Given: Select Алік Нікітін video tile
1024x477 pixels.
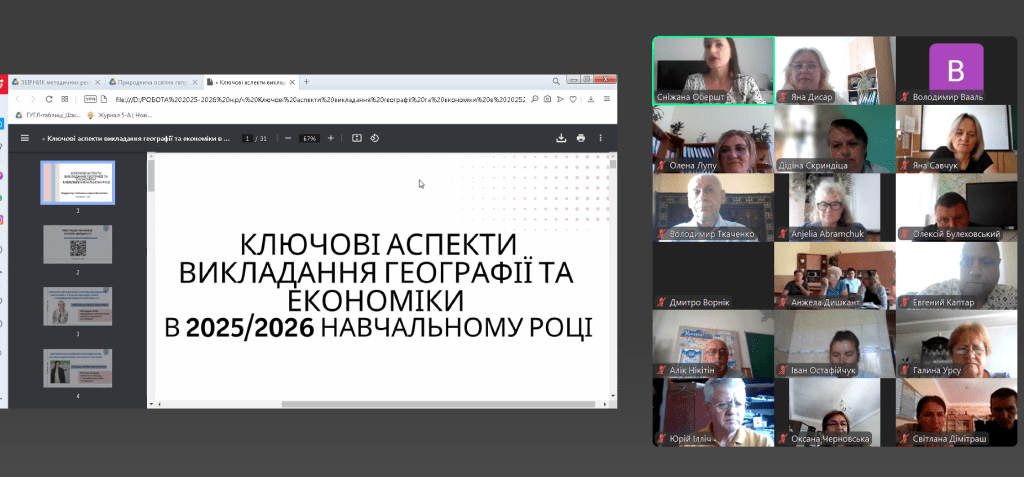Looking at the screenshot, I should coord(713,344).
